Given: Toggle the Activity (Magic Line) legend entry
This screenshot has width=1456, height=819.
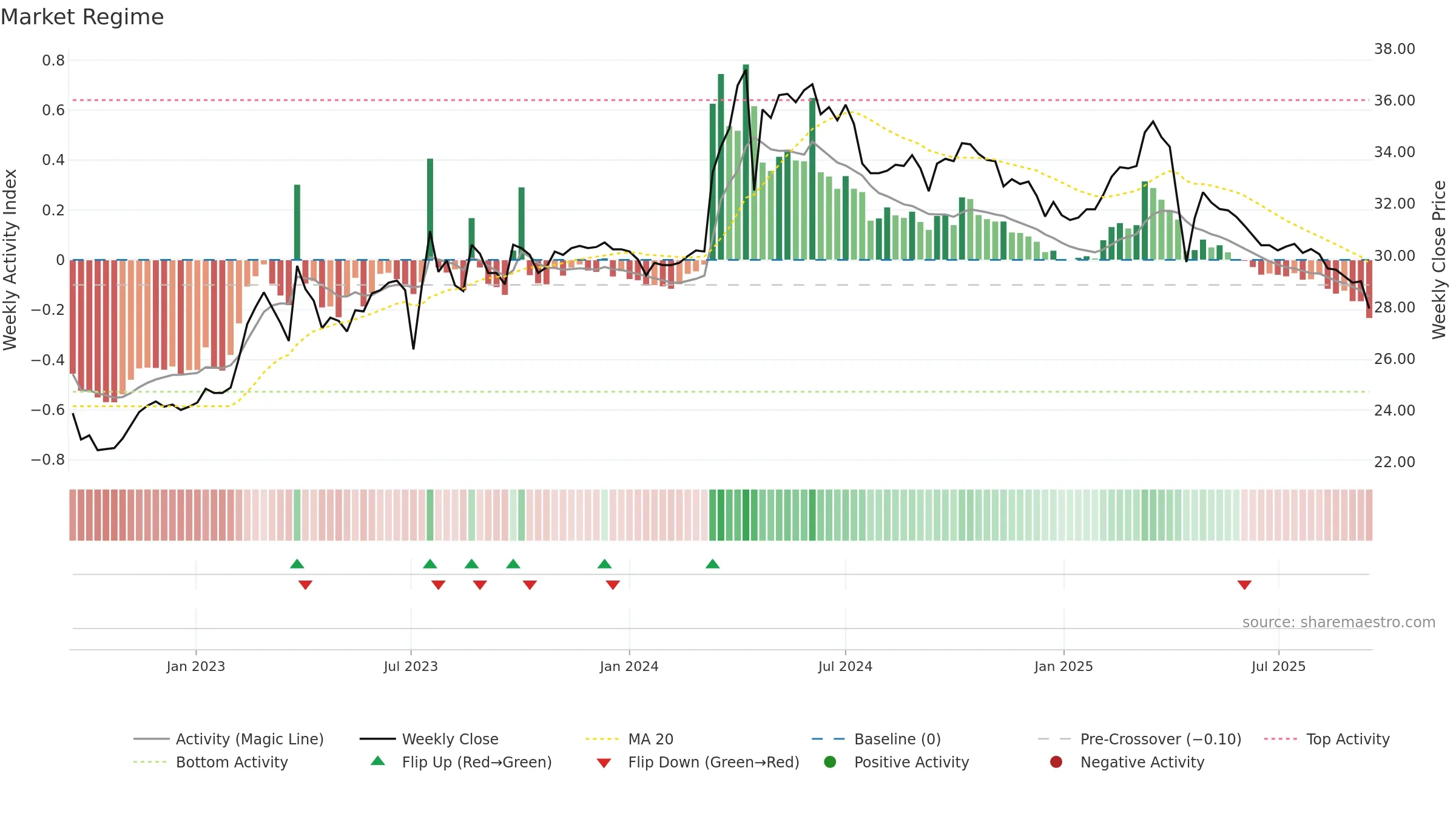Looking at the screenshot, I should pyautogui.click(x=229, y=739).
